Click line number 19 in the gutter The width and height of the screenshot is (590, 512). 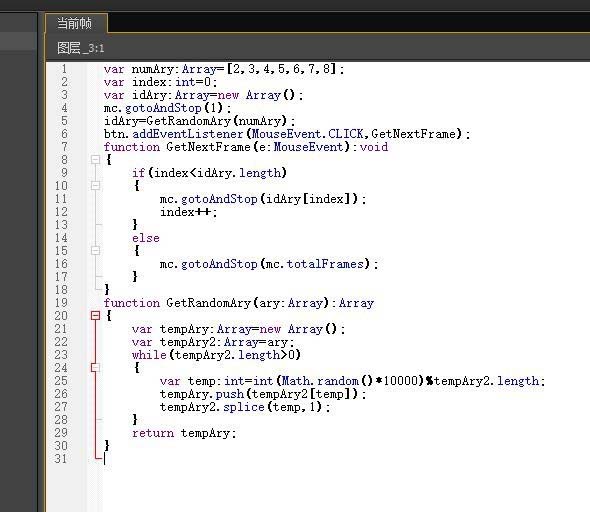click(61, 303)
